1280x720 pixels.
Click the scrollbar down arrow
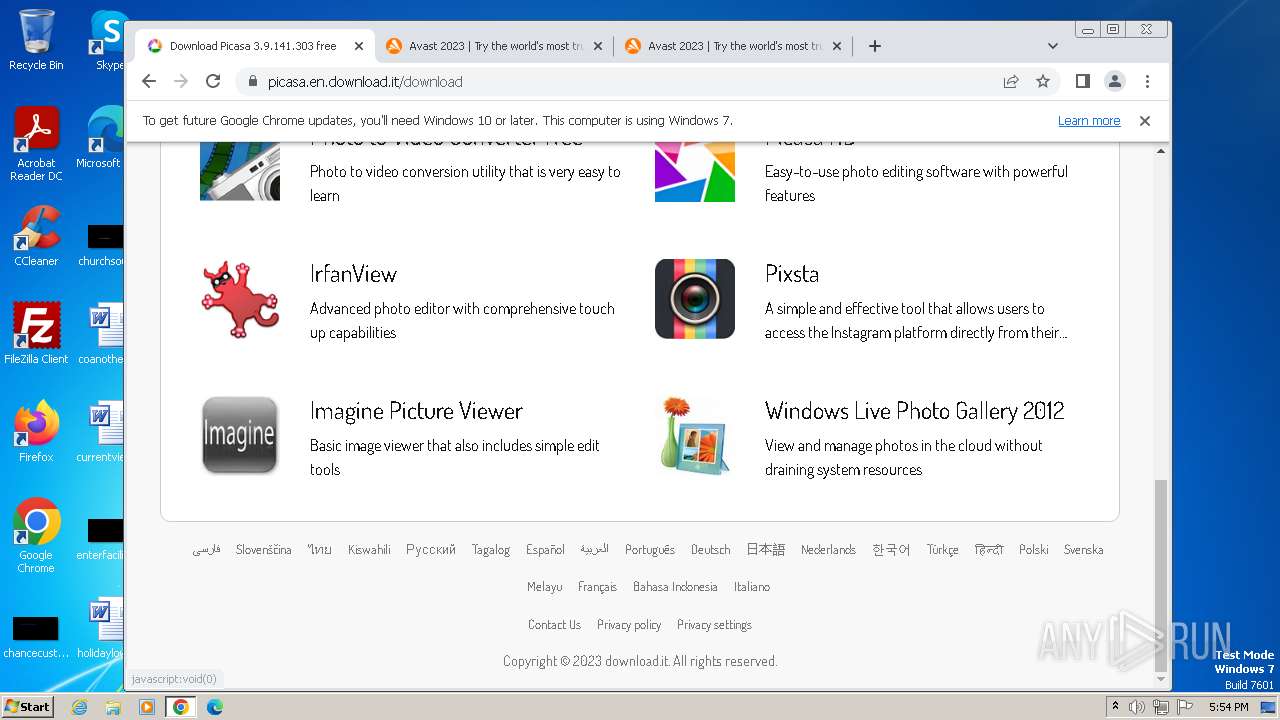[1160, 680]
